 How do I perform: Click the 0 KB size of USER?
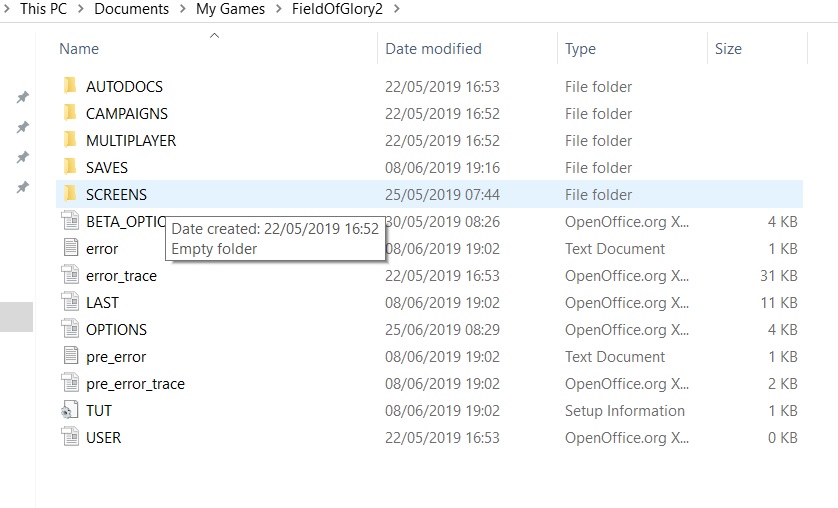coord(782,437)
